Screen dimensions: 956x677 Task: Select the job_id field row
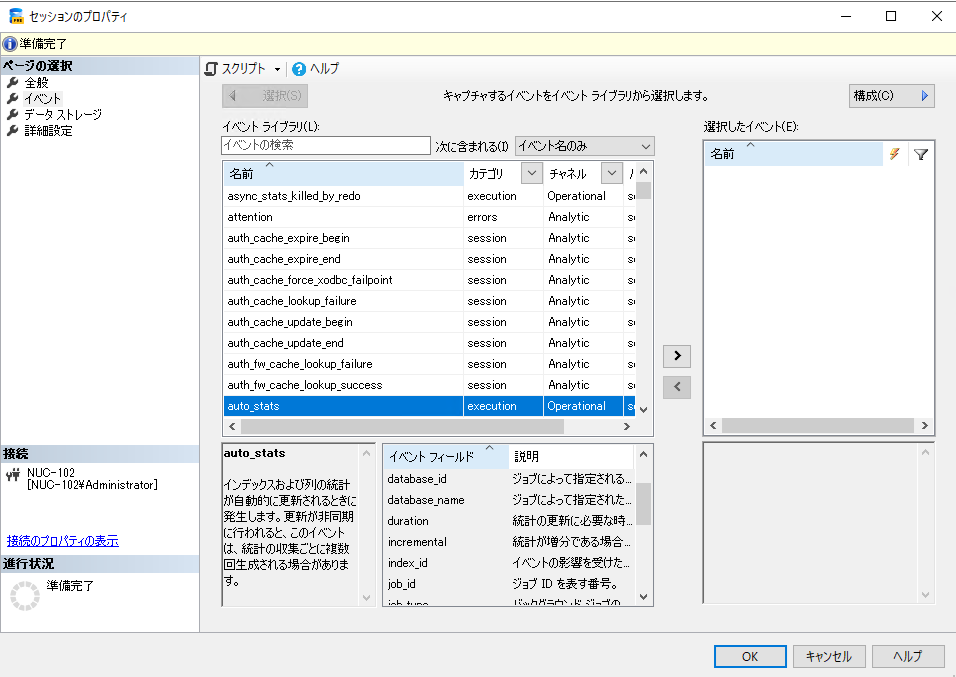coord(509,584)
